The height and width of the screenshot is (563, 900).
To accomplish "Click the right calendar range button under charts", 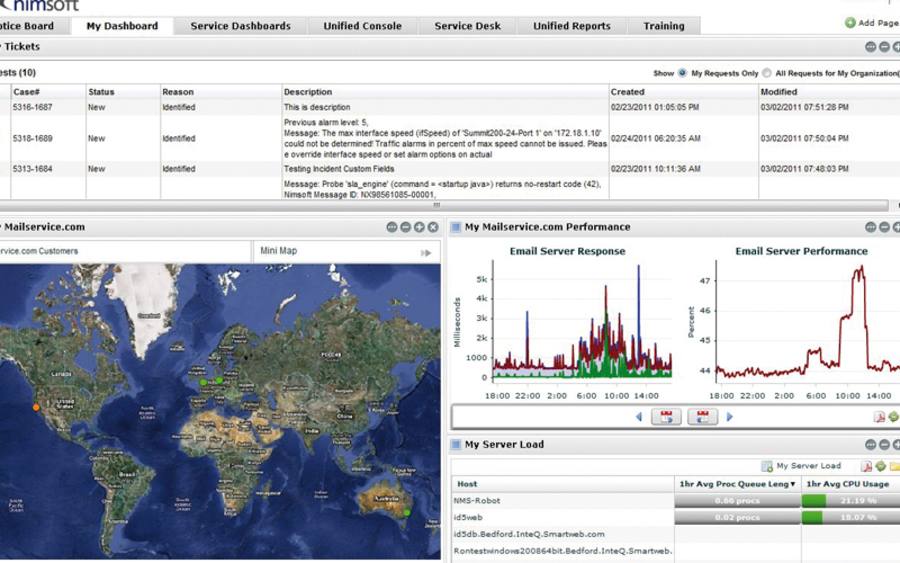I will click(703, 417).
